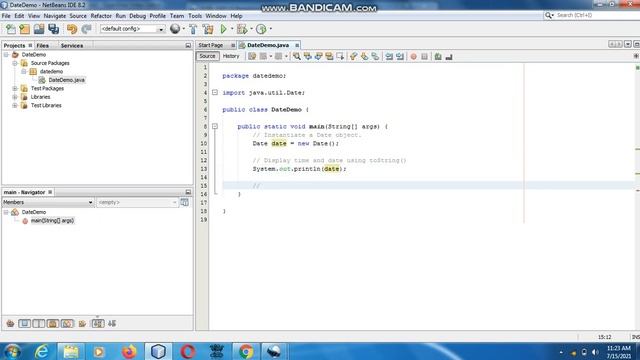Click the Shift Line Left icon

389,56
